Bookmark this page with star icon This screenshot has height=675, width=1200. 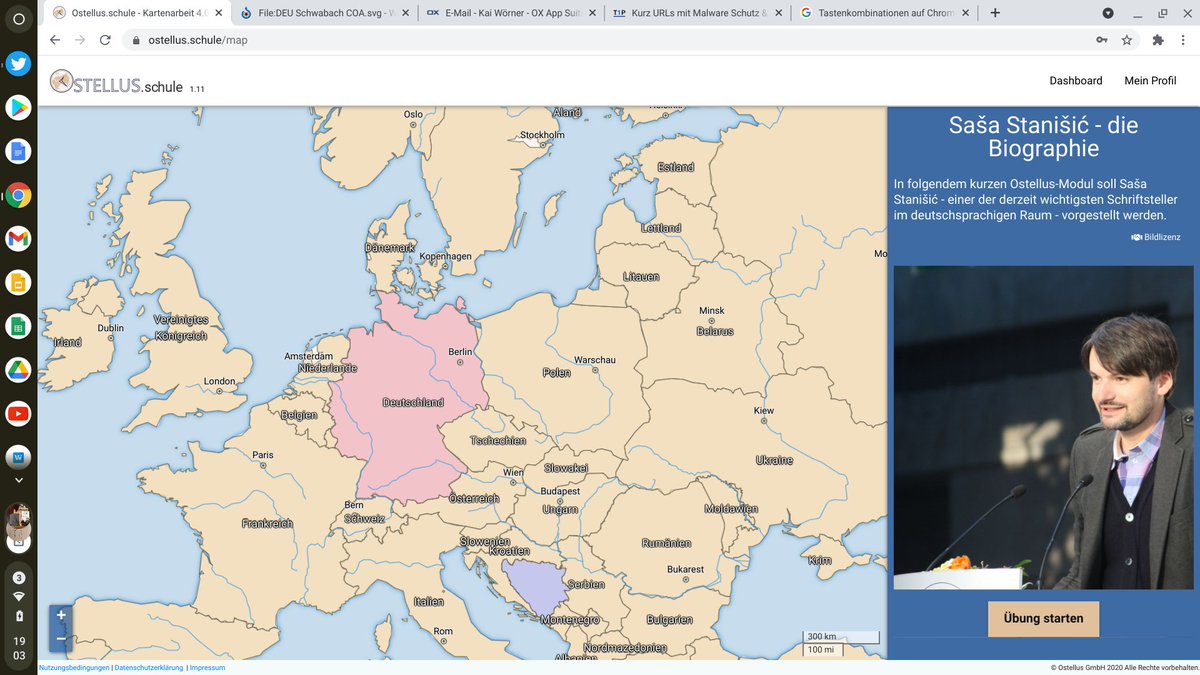tap(1127, 40)
